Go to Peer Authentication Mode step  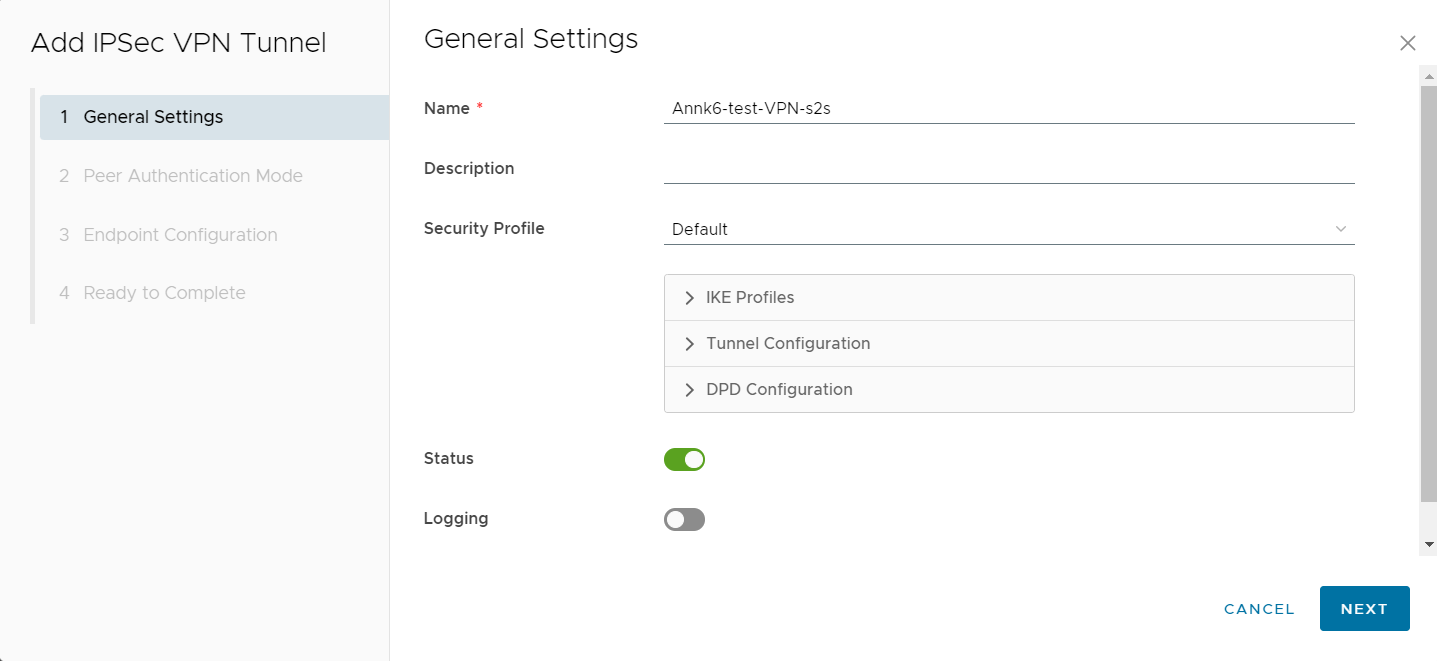tap(192, 176)
